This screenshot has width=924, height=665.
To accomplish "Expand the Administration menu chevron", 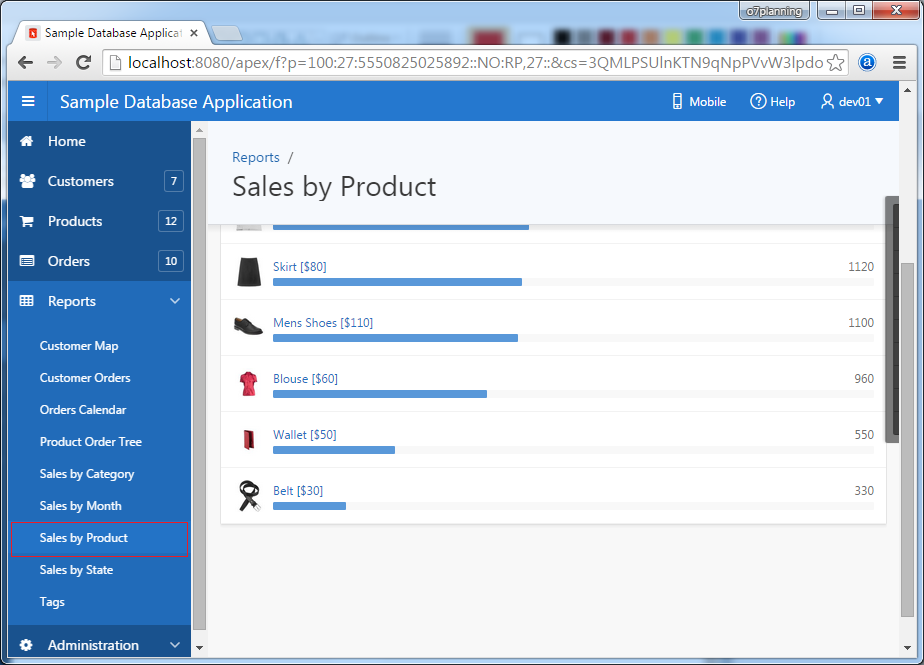I will [x=175, y=645].
